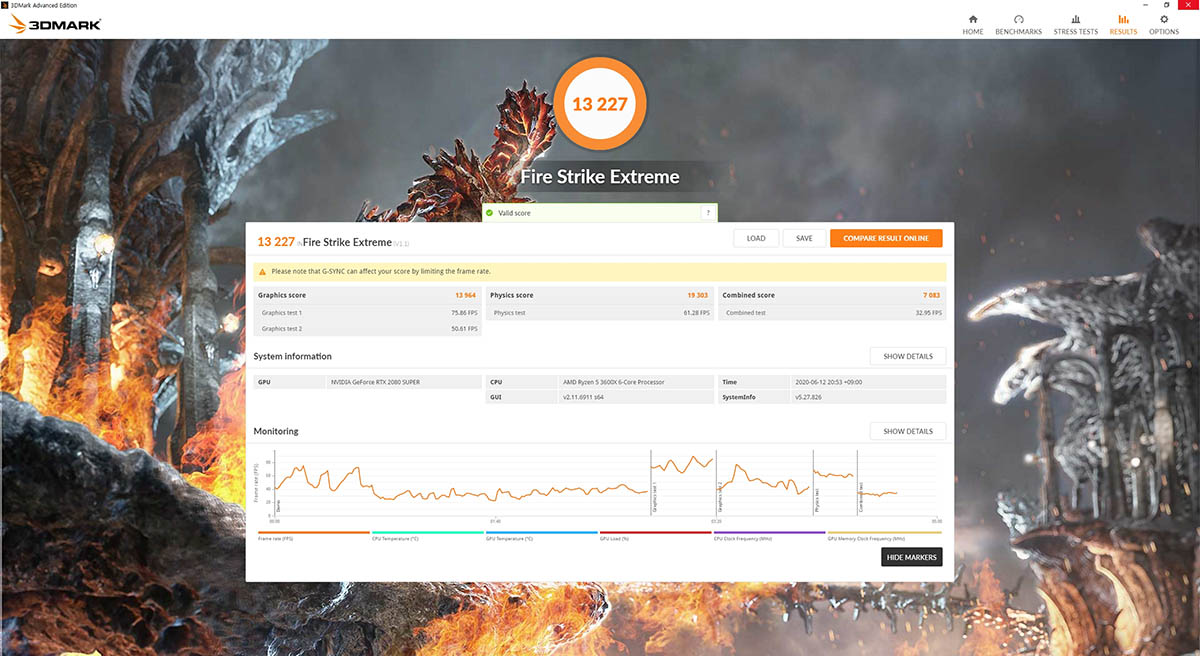The image size is (1200, 656).
Task: Show details for System information
Action: pos(907,356)
